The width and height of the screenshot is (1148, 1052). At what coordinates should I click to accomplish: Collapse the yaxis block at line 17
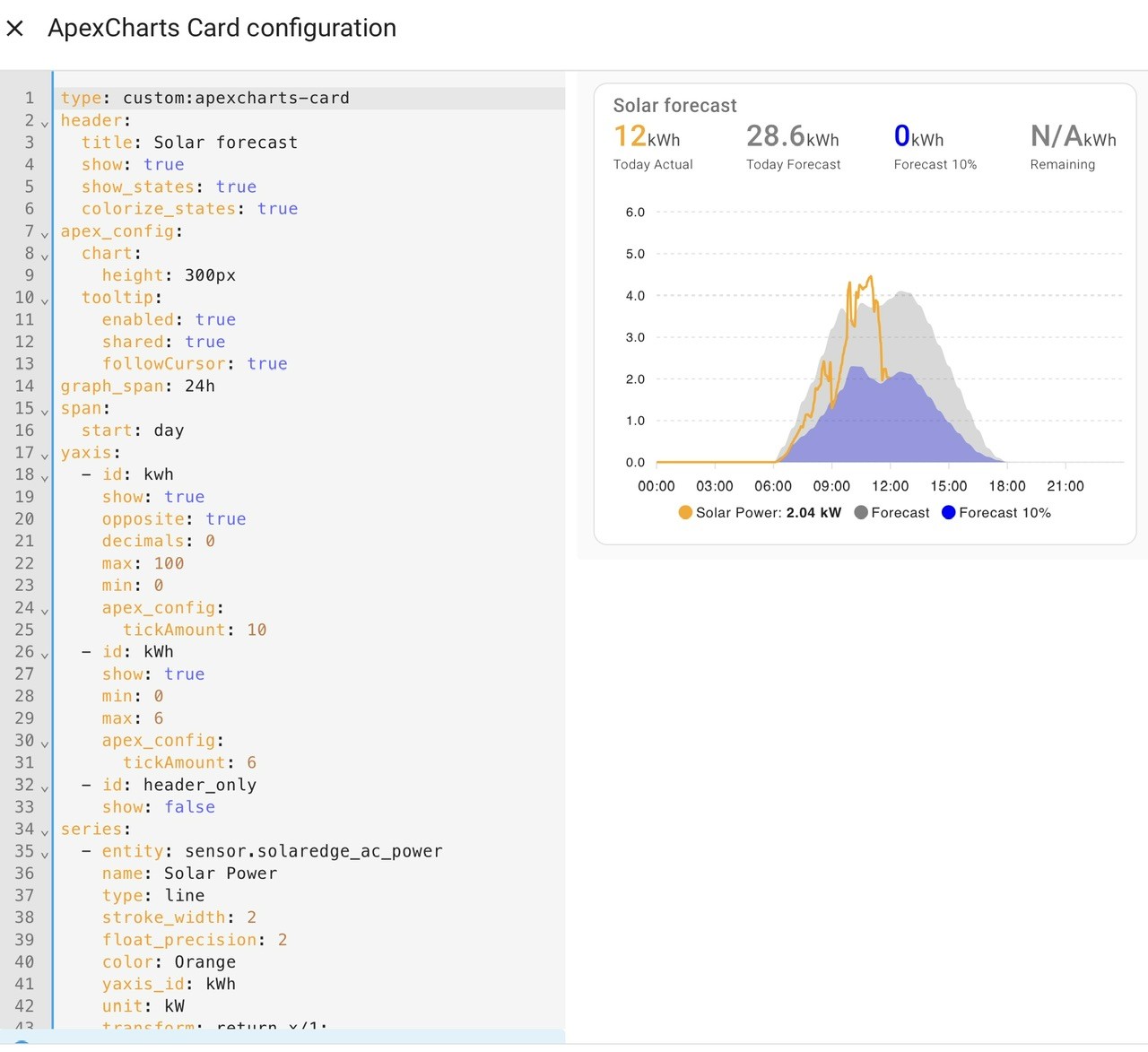coord(45,456)
